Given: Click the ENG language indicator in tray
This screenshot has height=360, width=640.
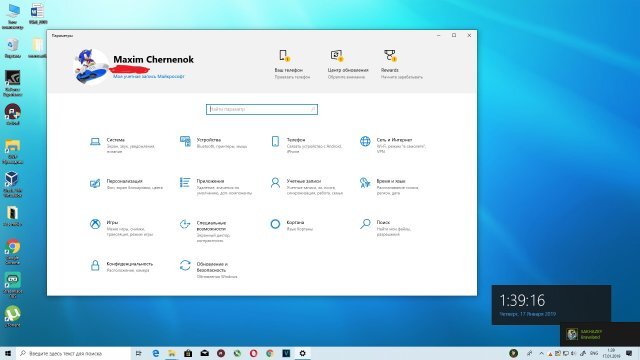Looking at the screenshot, I should (594, 353).
